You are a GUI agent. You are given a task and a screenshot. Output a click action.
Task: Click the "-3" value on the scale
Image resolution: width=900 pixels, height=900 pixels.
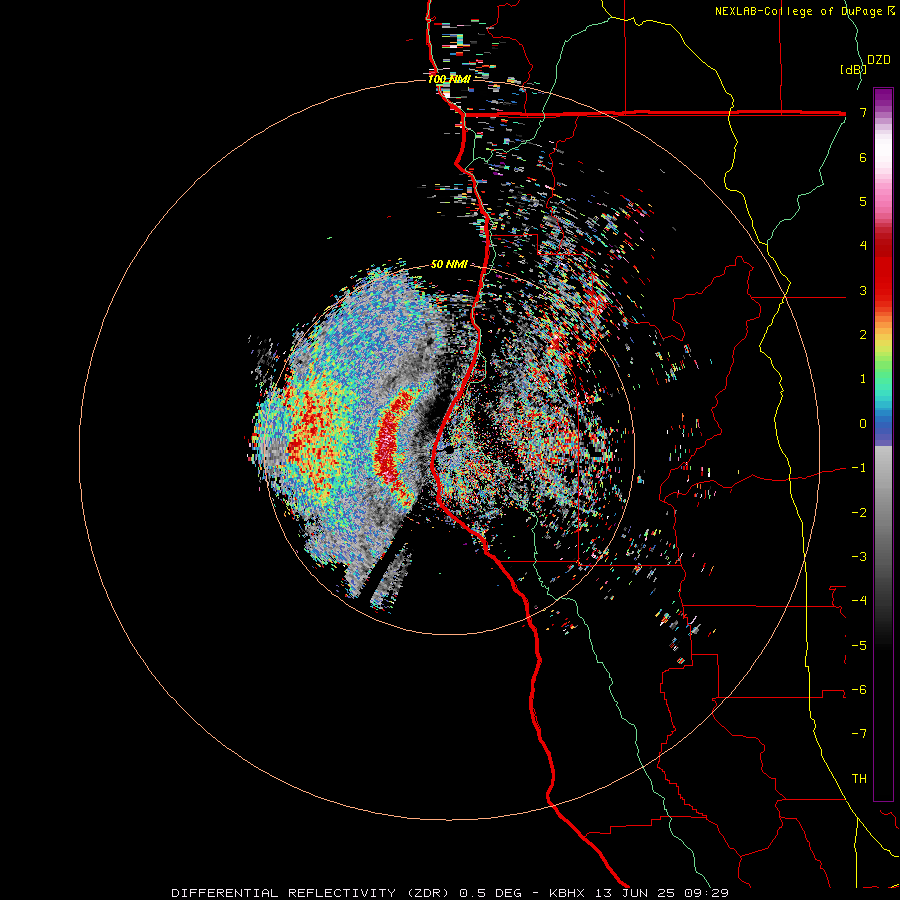tap(859, 557)
